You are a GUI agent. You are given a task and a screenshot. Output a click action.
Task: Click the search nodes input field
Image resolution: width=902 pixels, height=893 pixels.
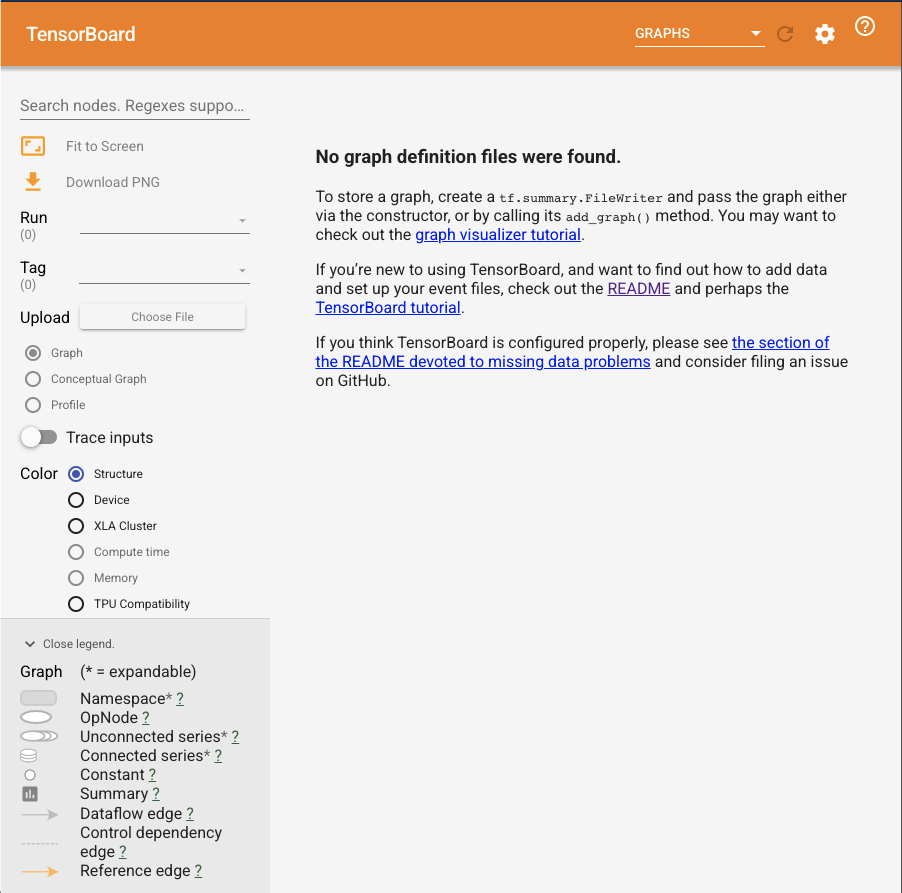tap(134, 105)
